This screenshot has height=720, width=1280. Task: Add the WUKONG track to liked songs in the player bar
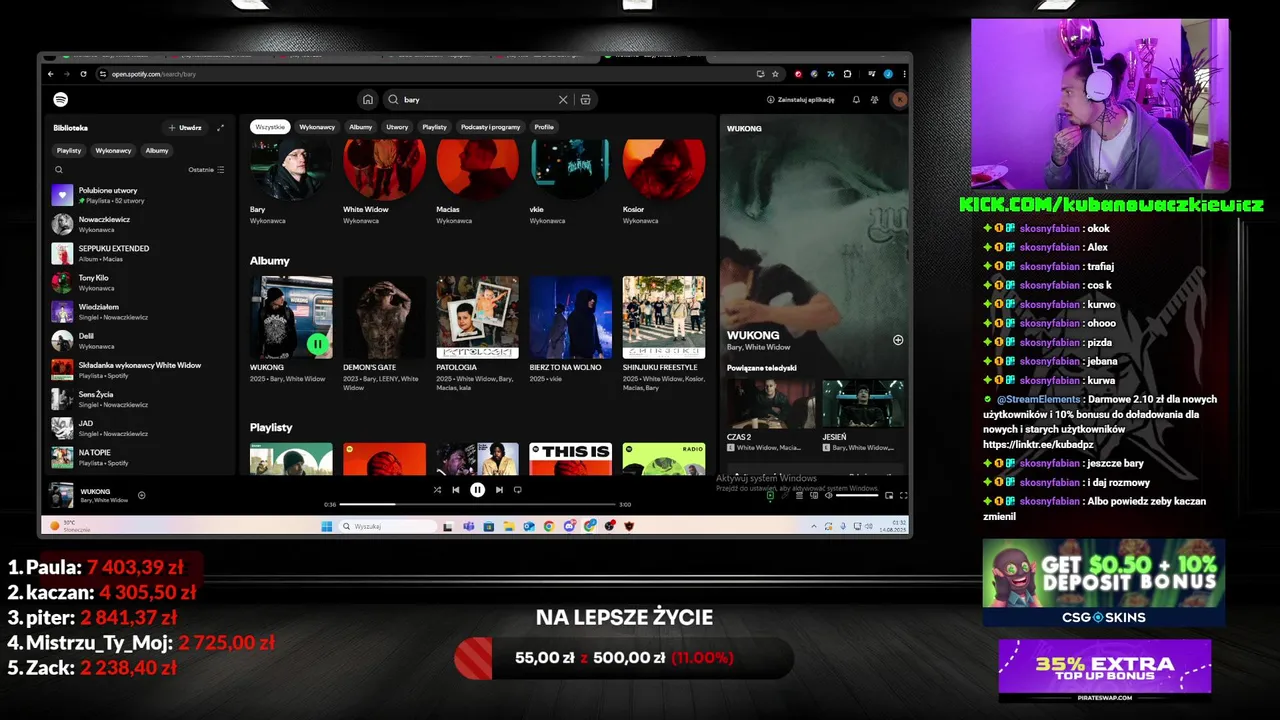(x=141, y=495)
